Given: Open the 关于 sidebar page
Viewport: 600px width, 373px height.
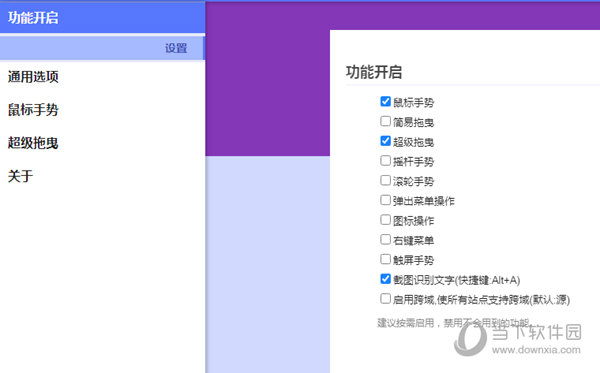Looking at the screenshot, I should [20, 176].
